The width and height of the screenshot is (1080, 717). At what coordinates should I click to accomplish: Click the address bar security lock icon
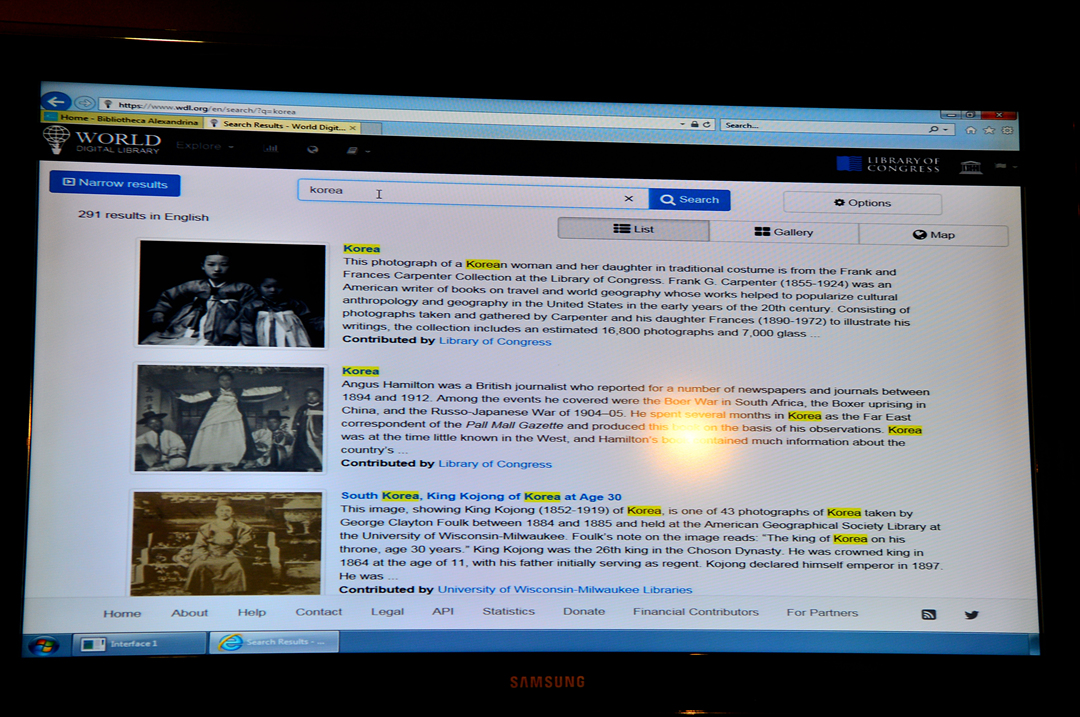pyautogui.click(x=694, y=124)
